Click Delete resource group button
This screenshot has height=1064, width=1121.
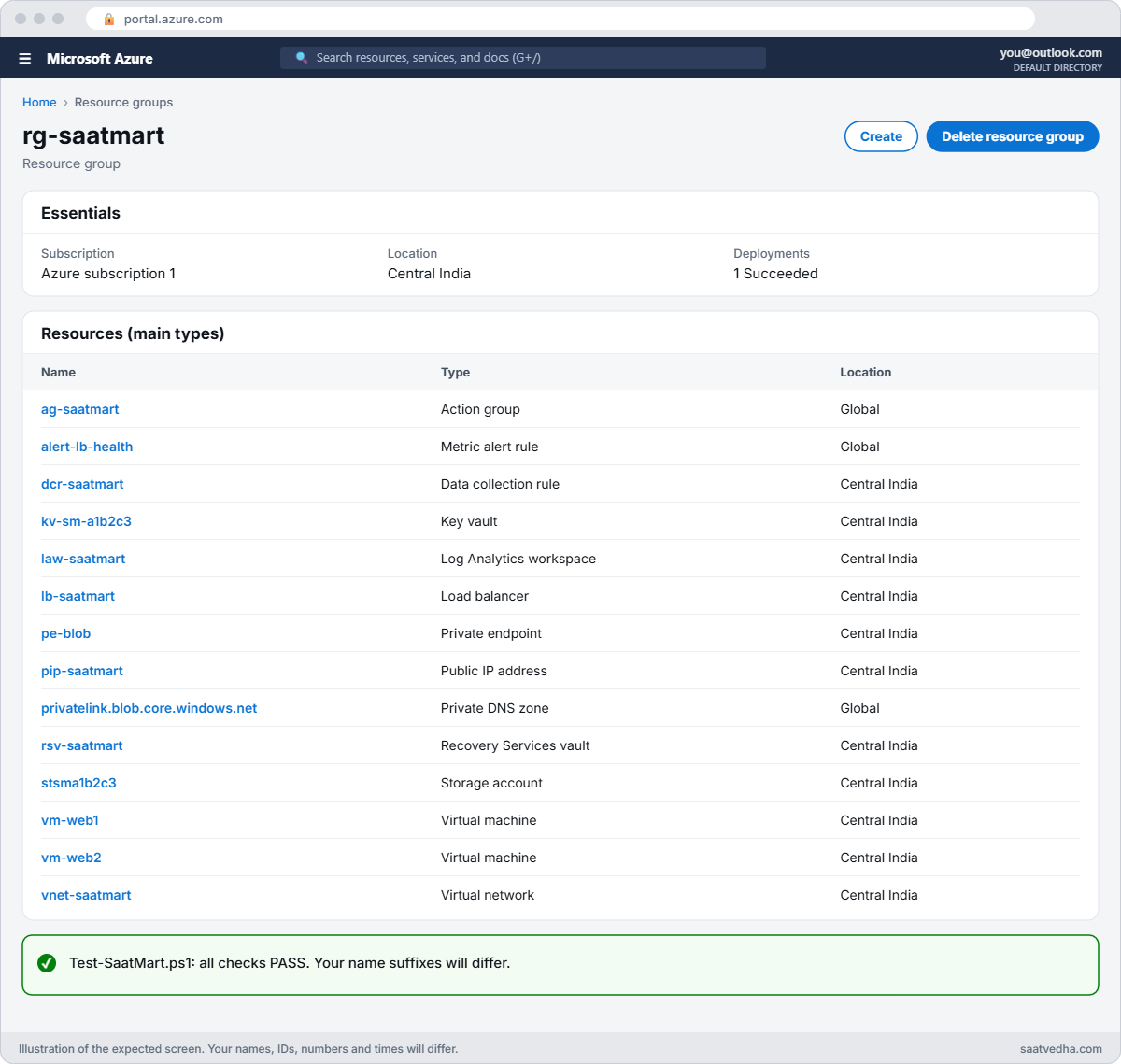click(x=1013, y=136)
